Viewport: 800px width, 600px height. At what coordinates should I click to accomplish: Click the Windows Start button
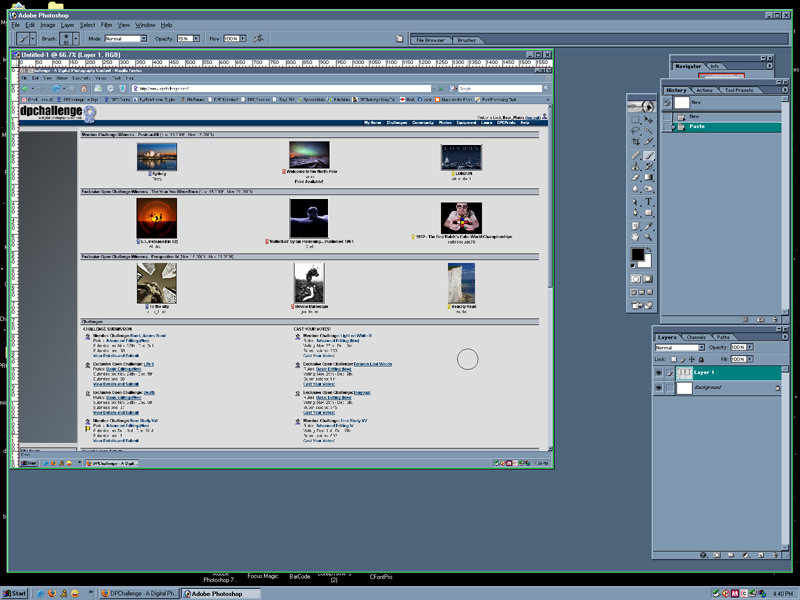[x=14, y=593]
